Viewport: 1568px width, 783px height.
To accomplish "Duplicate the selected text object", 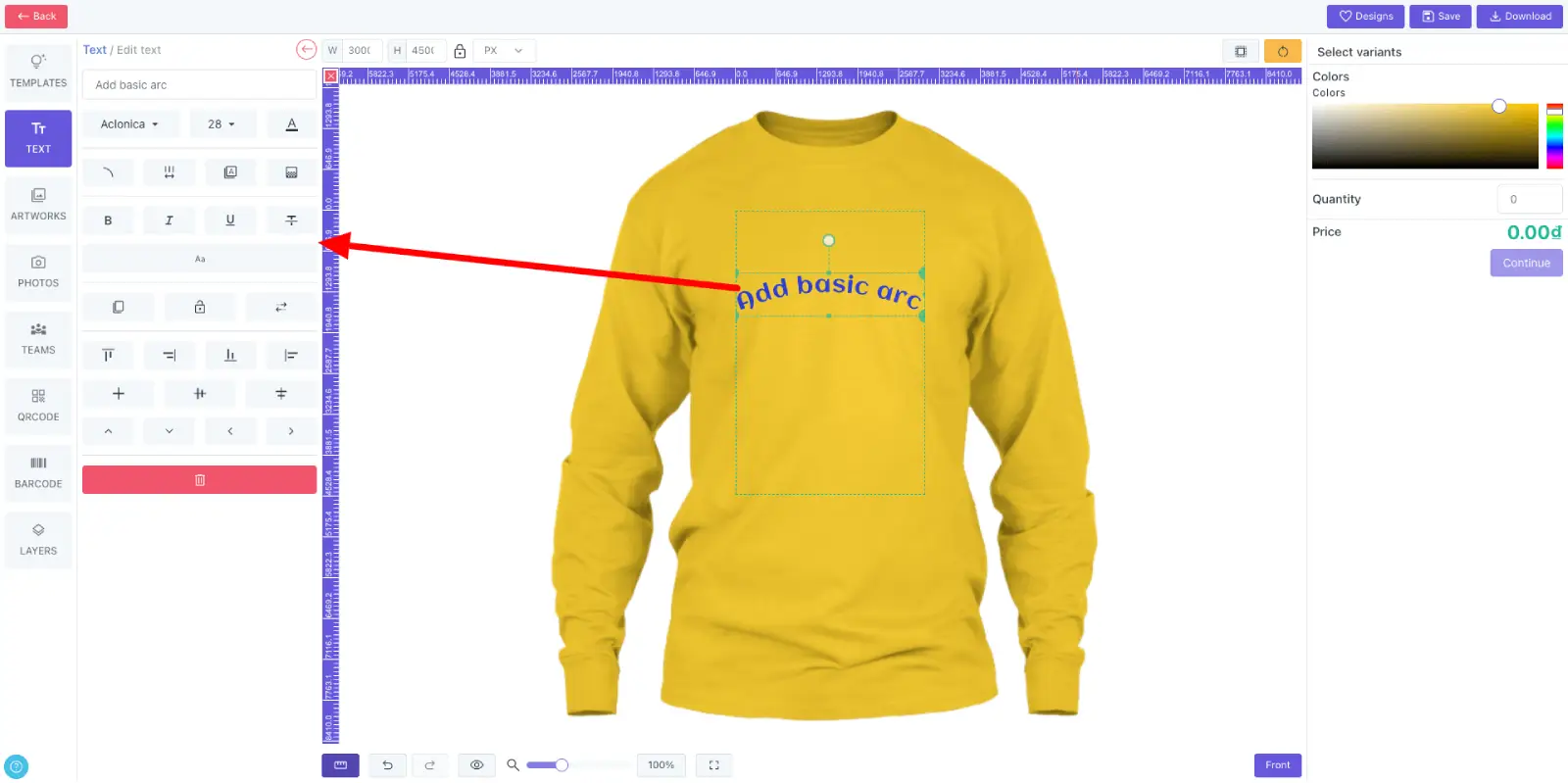I will click(118, 307).
